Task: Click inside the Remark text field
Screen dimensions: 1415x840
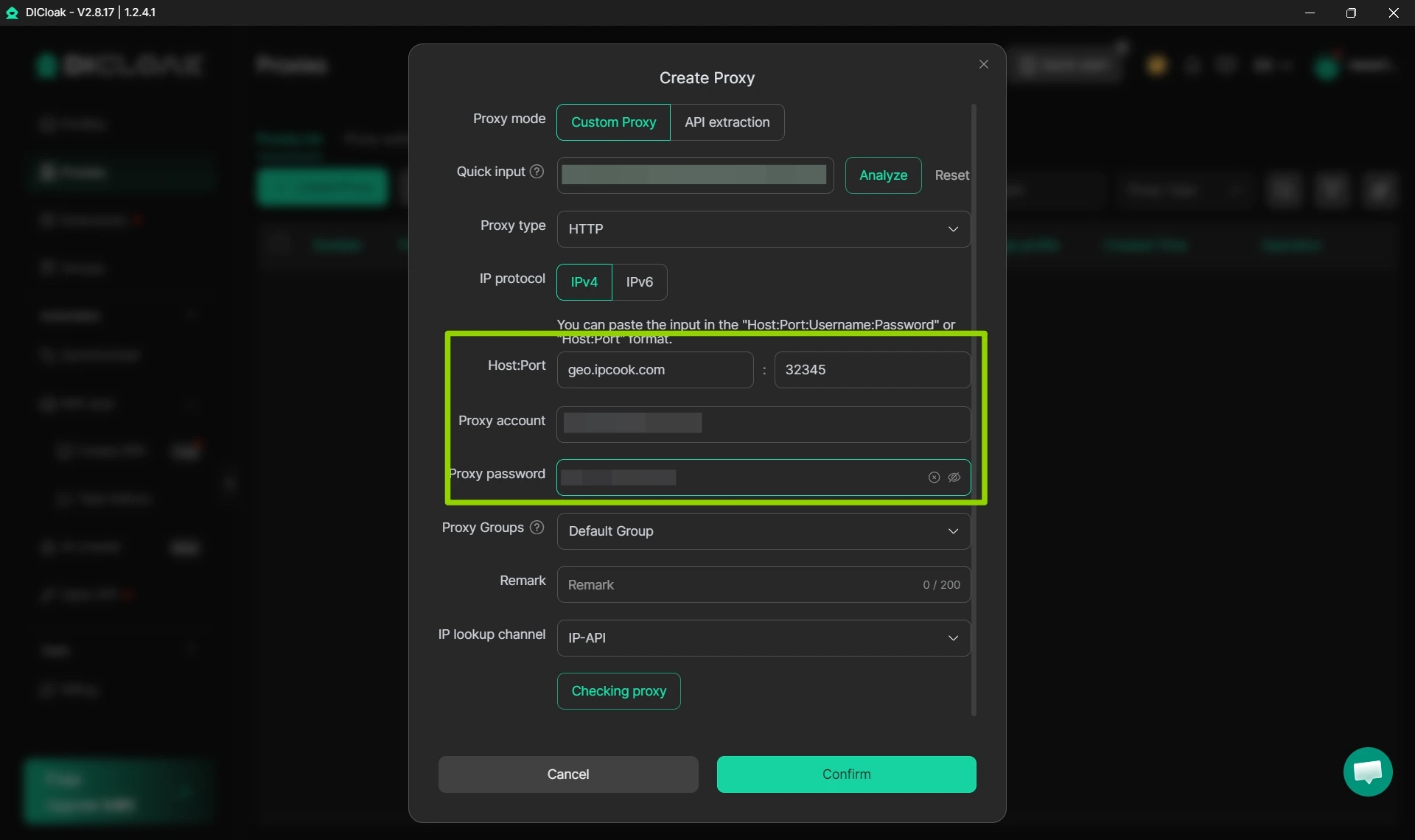Action: (737, 584)
